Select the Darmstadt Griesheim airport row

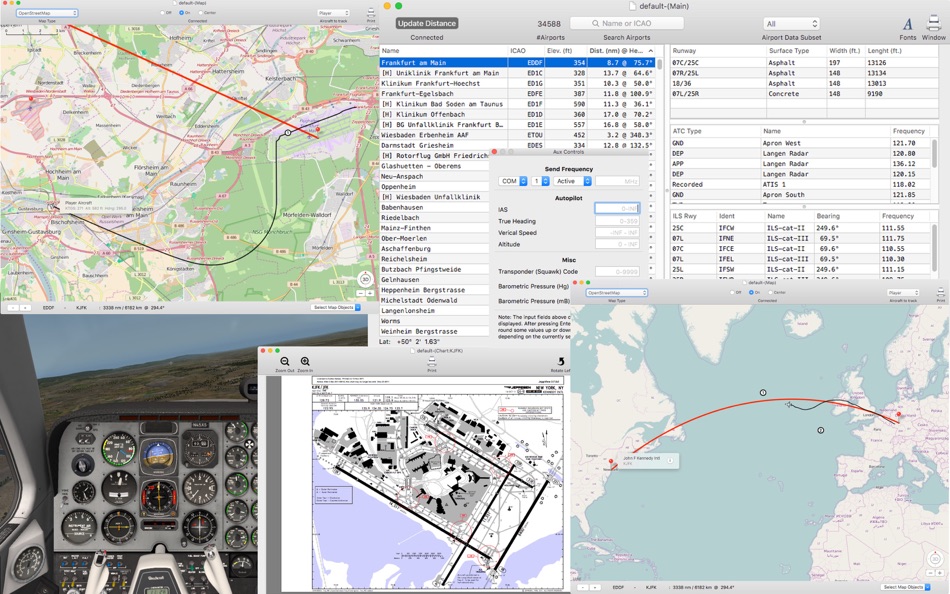(x=517, y=145)
